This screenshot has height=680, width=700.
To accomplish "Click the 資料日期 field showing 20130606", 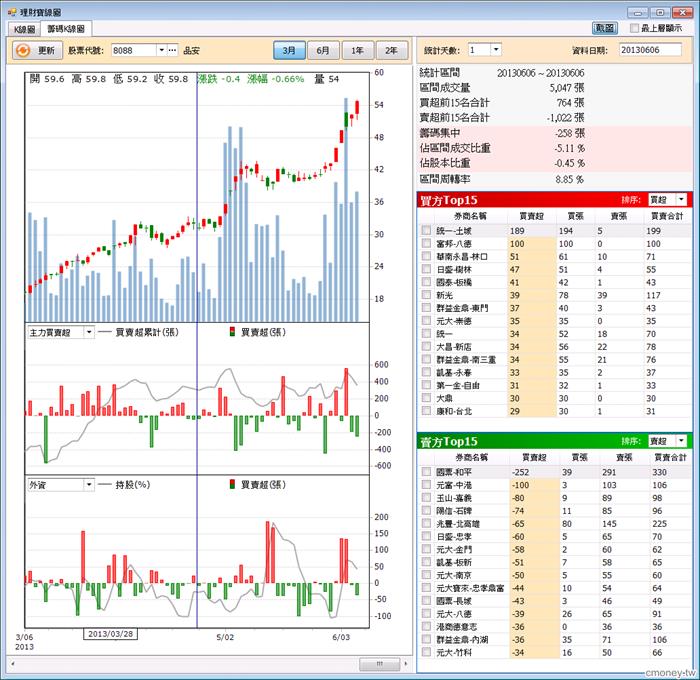I will point(650,50).
